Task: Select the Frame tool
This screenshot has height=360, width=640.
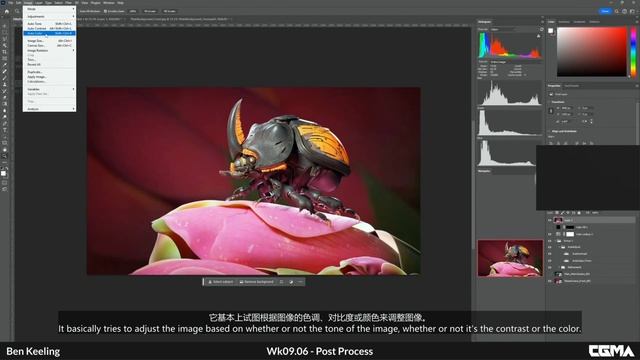Action: pos(4,58)
